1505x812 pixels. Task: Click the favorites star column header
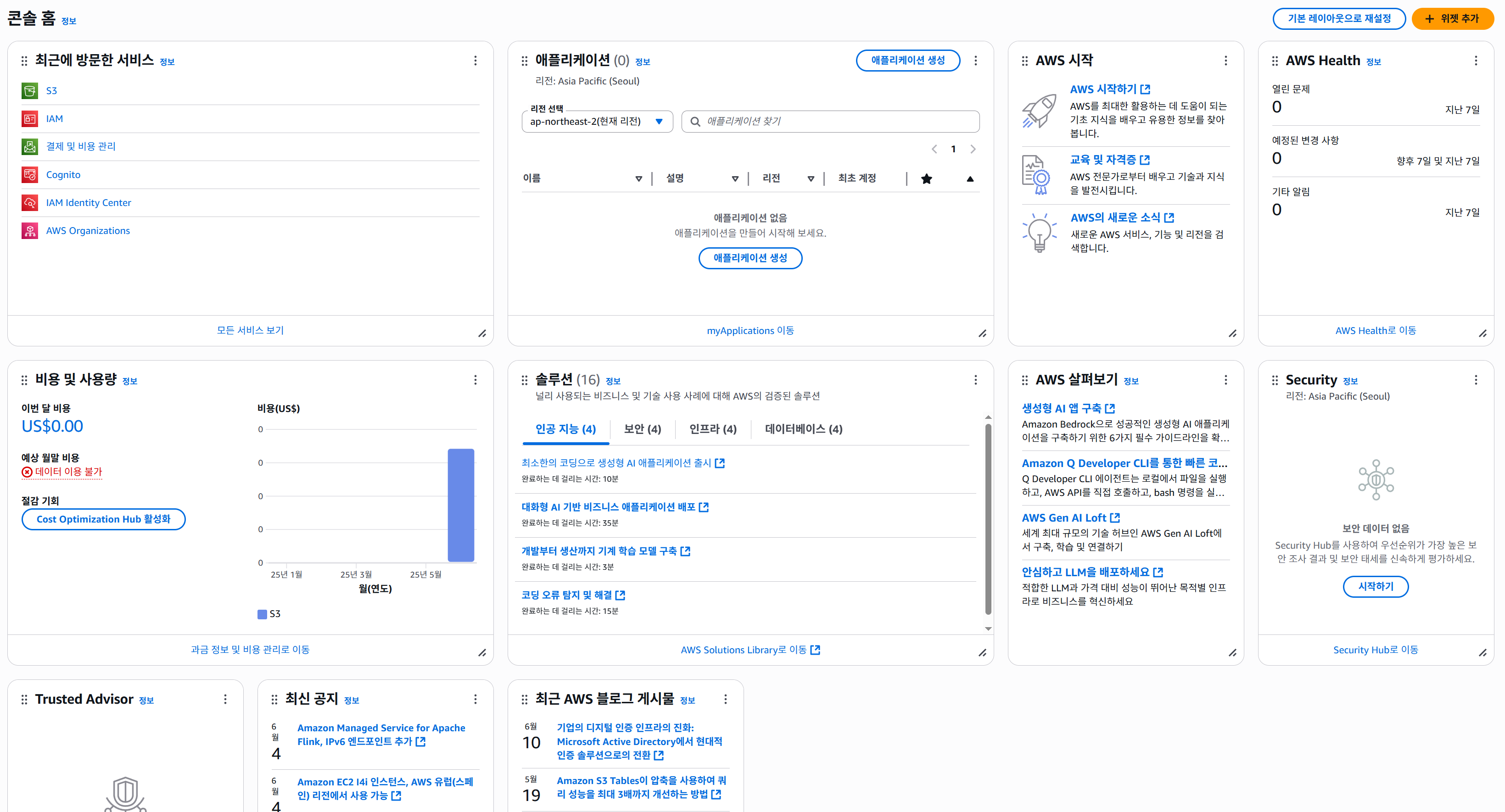pyautogui.click(x=927, y=178)
